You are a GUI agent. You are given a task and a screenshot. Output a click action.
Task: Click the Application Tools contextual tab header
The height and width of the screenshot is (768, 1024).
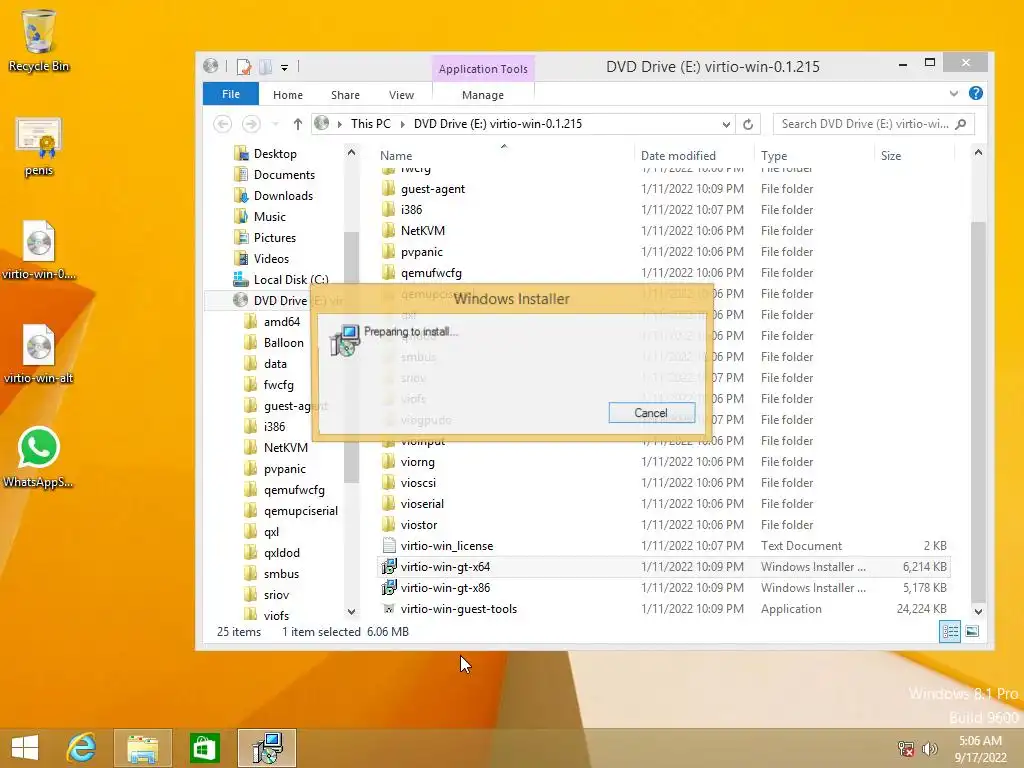click(483, 69)
